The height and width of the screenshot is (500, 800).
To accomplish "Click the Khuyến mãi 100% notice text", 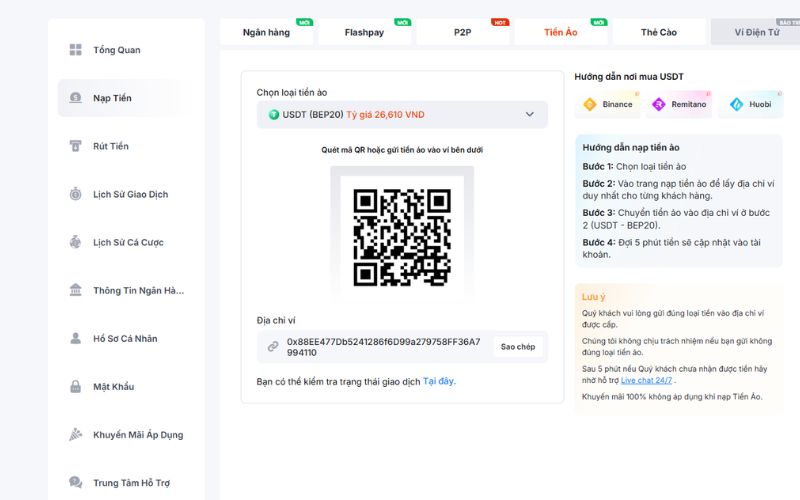I will pyautogui.click(x=672, y=396).
